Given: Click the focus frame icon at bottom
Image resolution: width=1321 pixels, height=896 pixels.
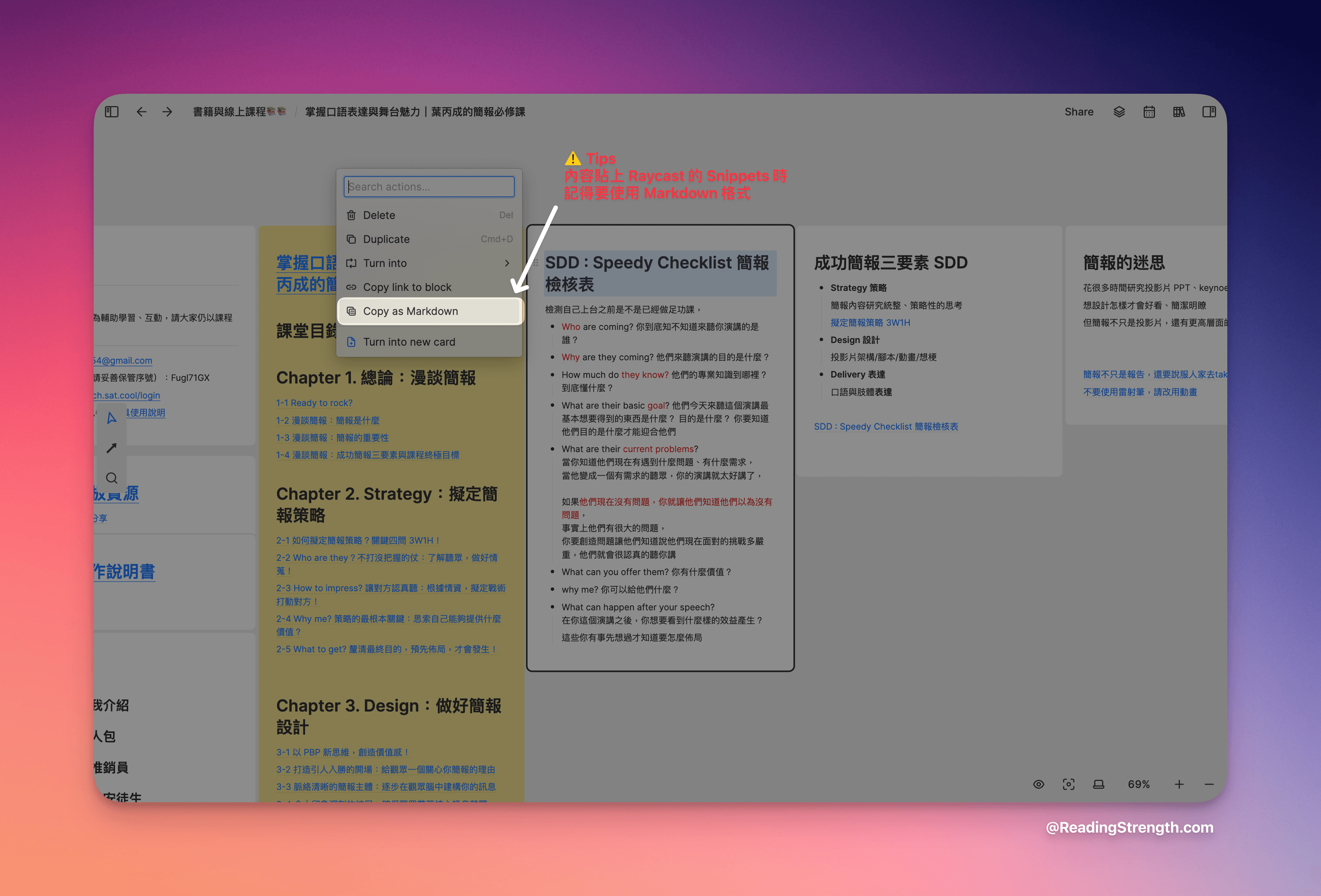Looking at the screenshot, I should tap(1069, 784).
